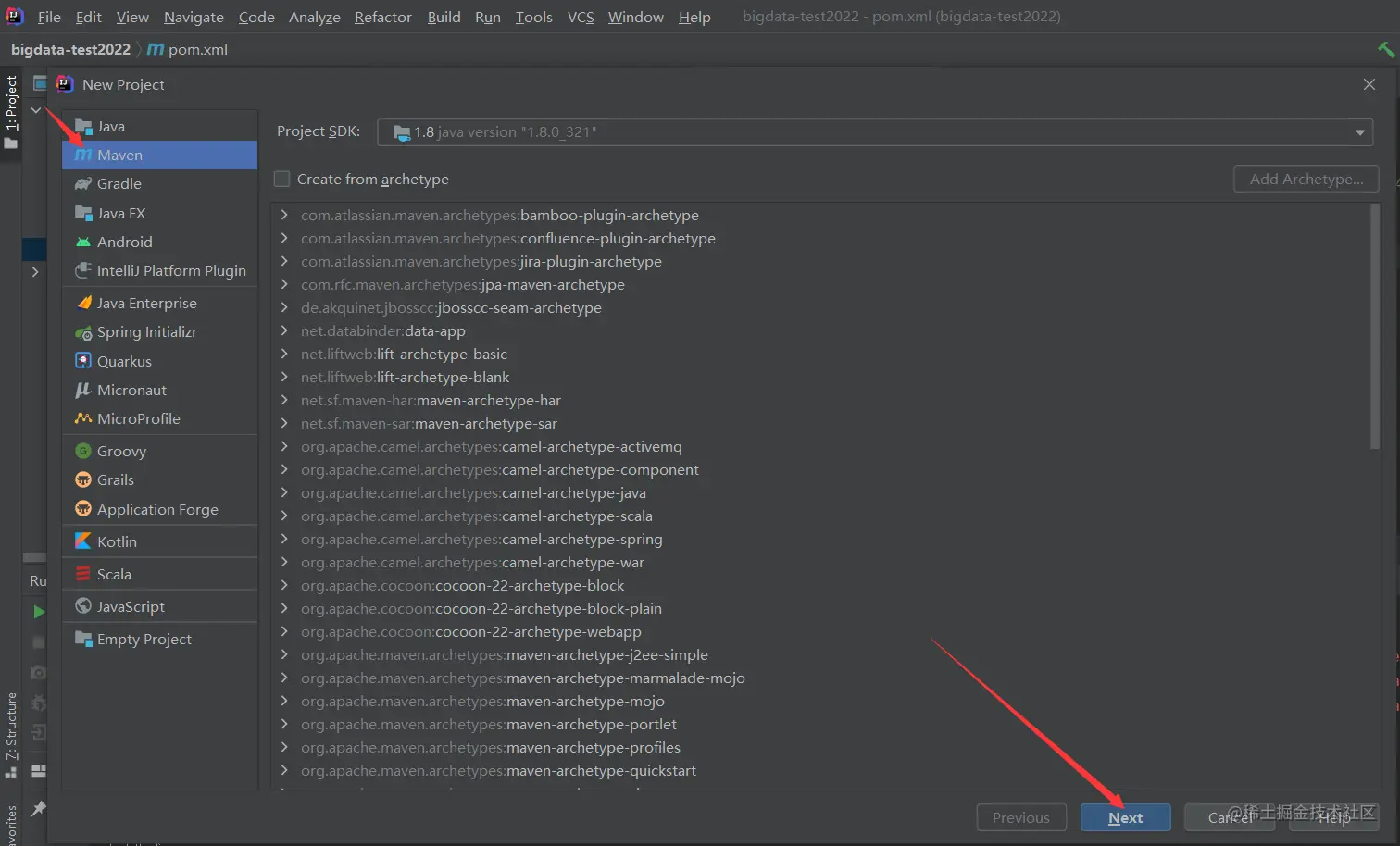Image resolution: width=1400 pixels, height=846 pixels.
Task: Expand jpa-maven-archetype entry
Action: click(x=284, y=284)
